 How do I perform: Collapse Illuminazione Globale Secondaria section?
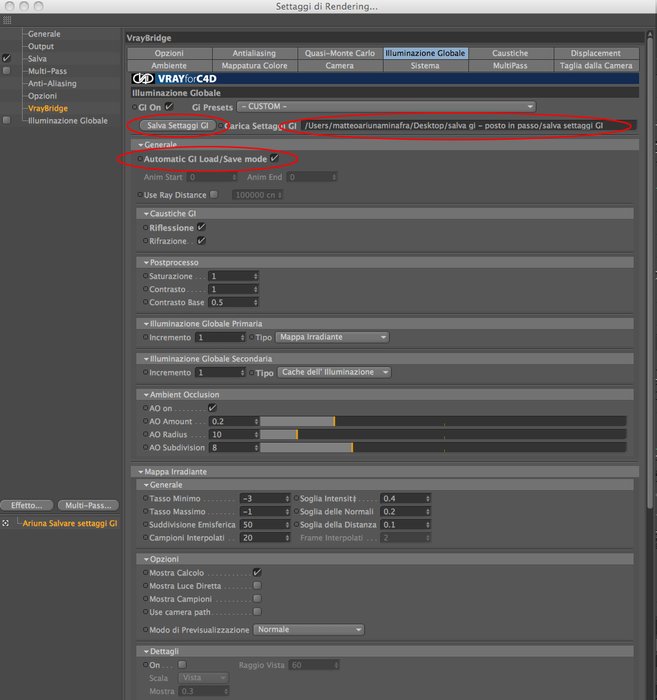point(146,359)
